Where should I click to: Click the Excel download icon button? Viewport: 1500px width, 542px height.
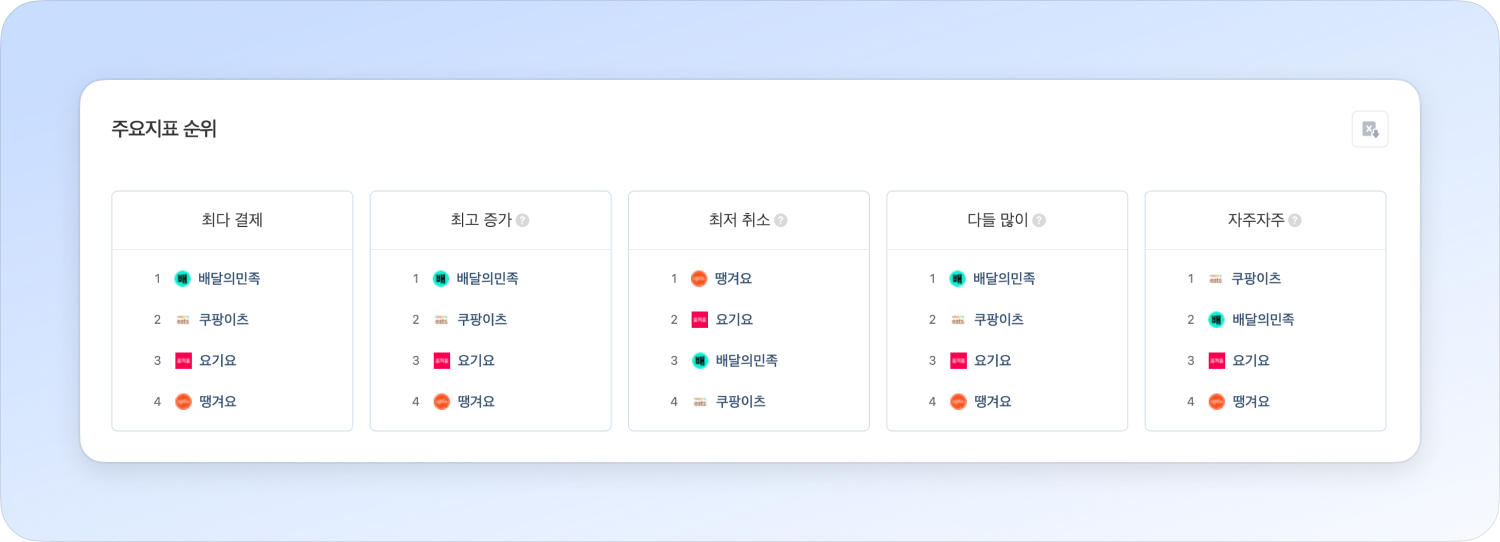pos(1370,129)
